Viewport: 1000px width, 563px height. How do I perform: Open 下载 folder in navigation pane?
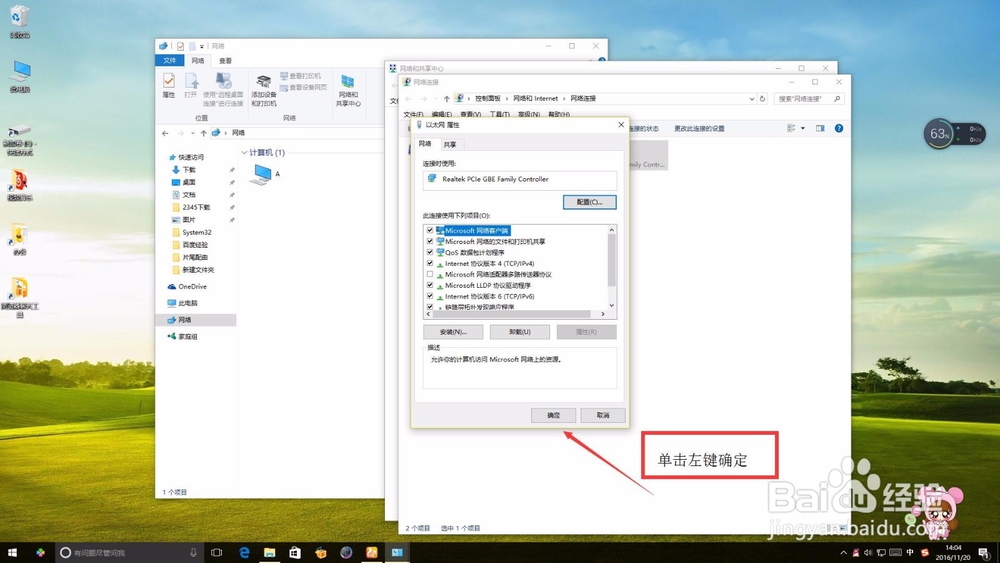(184, 170)
